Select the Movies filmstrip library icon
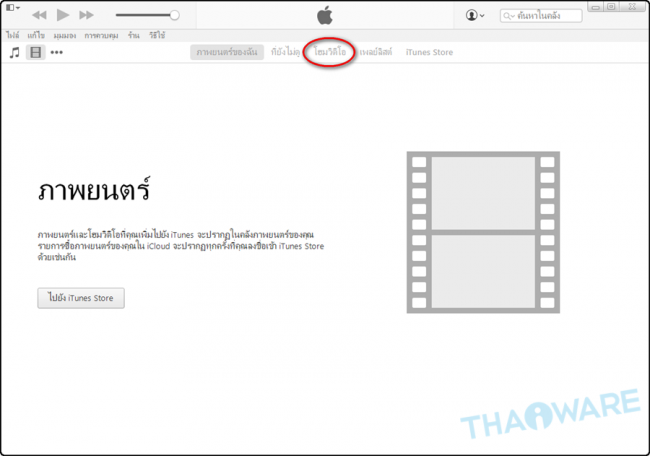 pos(36,53)
